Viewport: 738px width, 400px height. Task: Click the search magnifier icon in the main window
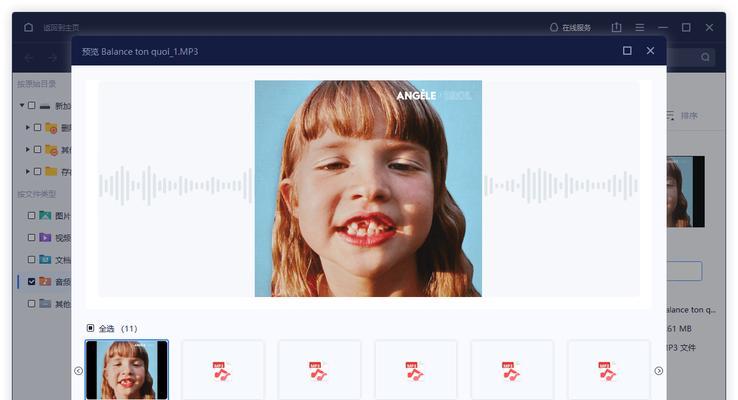[x=705, y=57]
